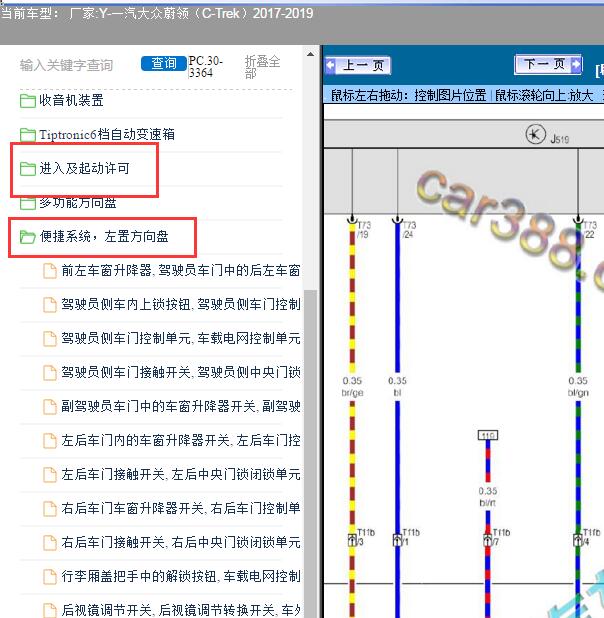Expand the 进入及起动许可 folder

pos(84,168)
